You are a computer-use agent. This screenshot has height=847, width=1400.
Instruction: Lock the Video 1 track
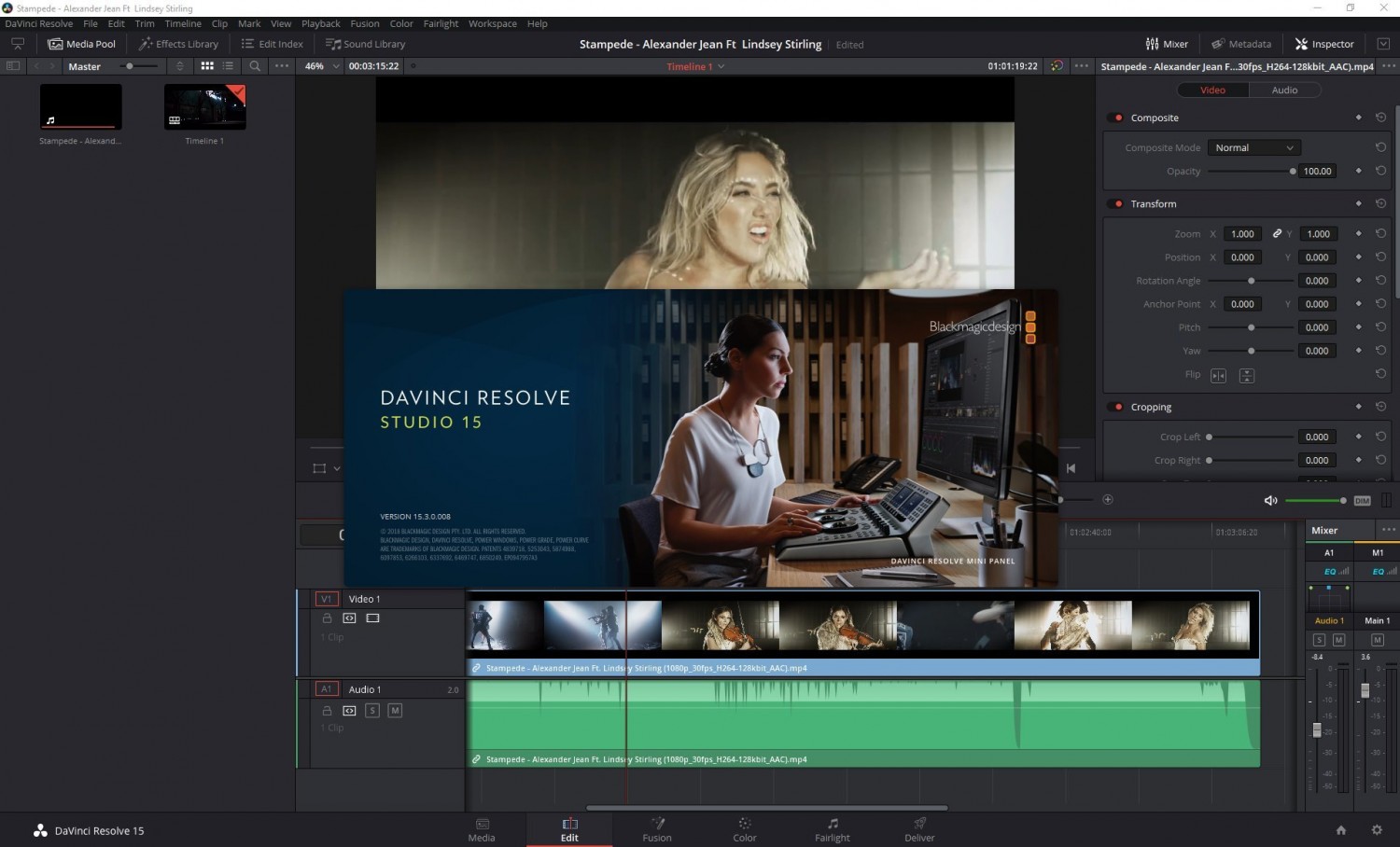coord(327,618)
